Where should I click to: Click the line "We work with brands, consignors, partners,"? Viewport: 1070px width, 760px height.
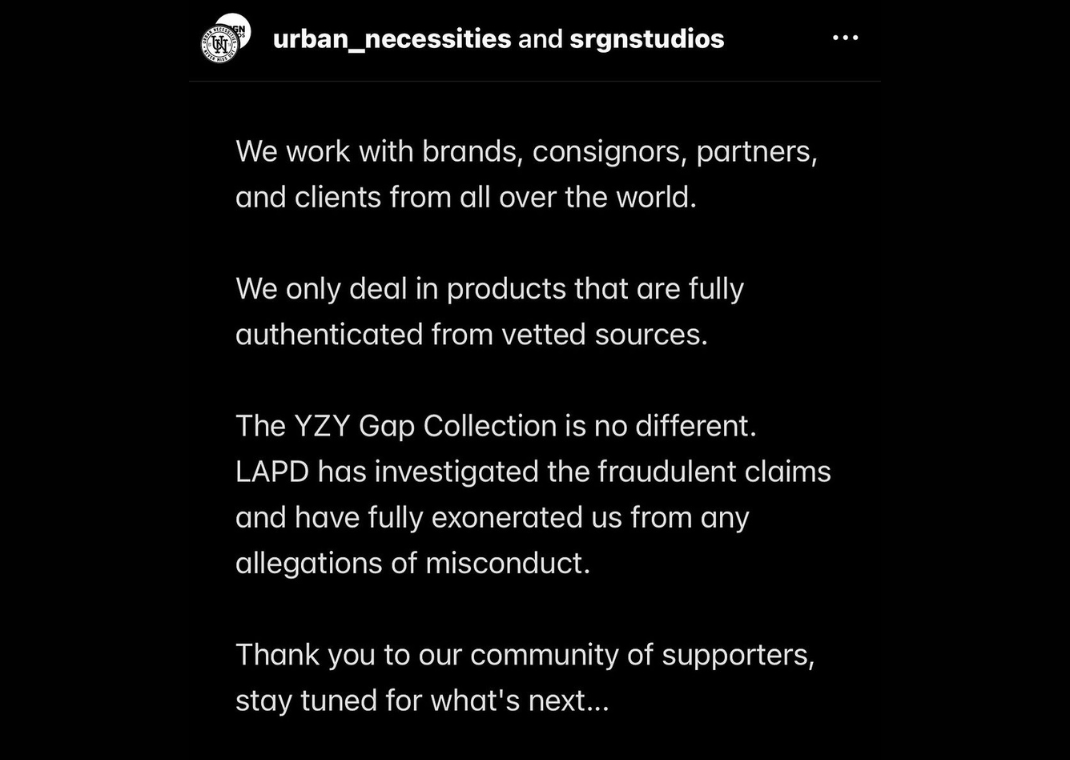(x=526, y=152)
